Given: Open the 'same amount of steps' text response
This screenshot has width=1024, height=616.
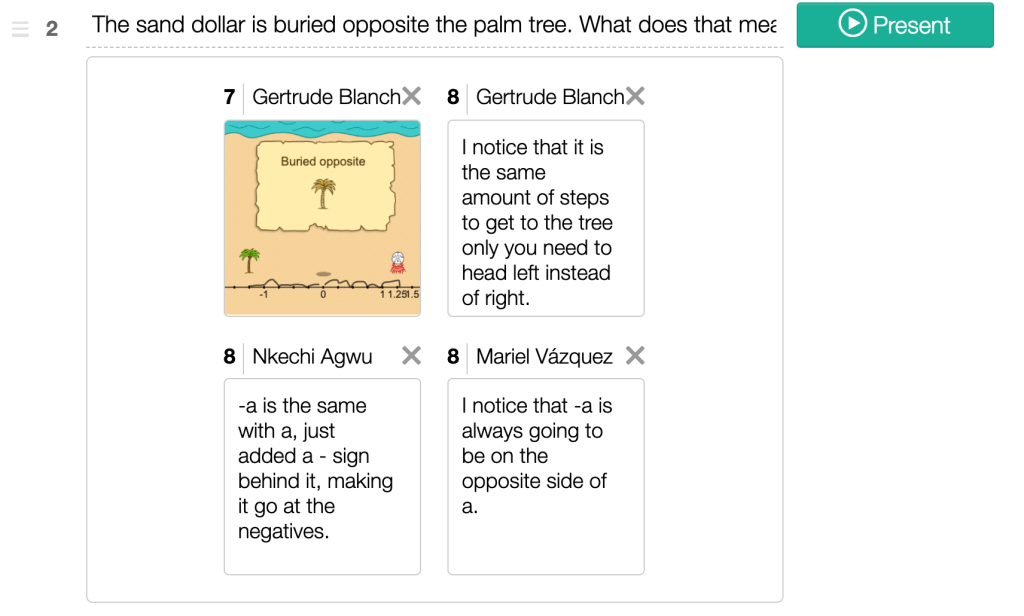Looking at the screenshot, I should tap(545, 218).
